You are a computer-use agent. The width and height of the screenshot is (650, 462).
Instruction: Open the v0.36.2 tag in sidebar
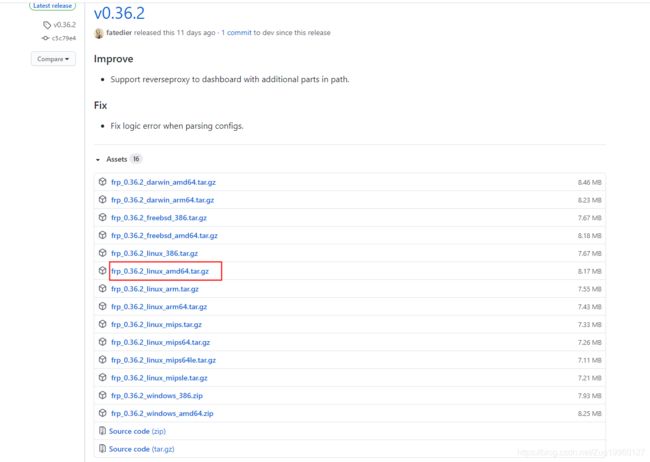click(65, 25)
